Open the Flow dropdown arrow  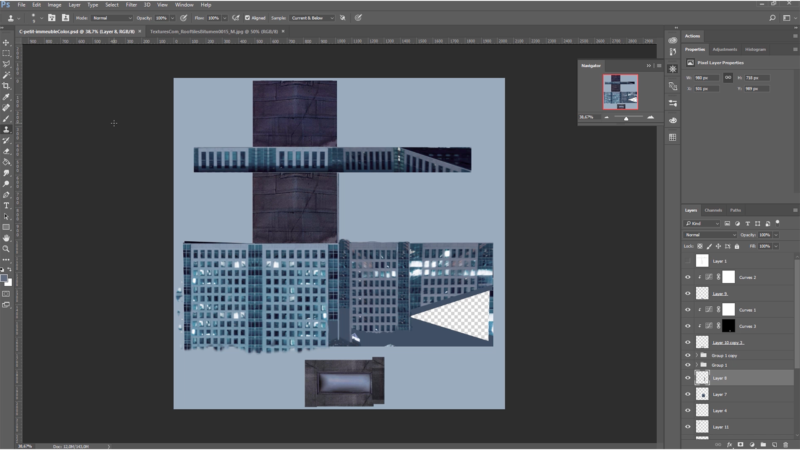(x=224, y=18)
